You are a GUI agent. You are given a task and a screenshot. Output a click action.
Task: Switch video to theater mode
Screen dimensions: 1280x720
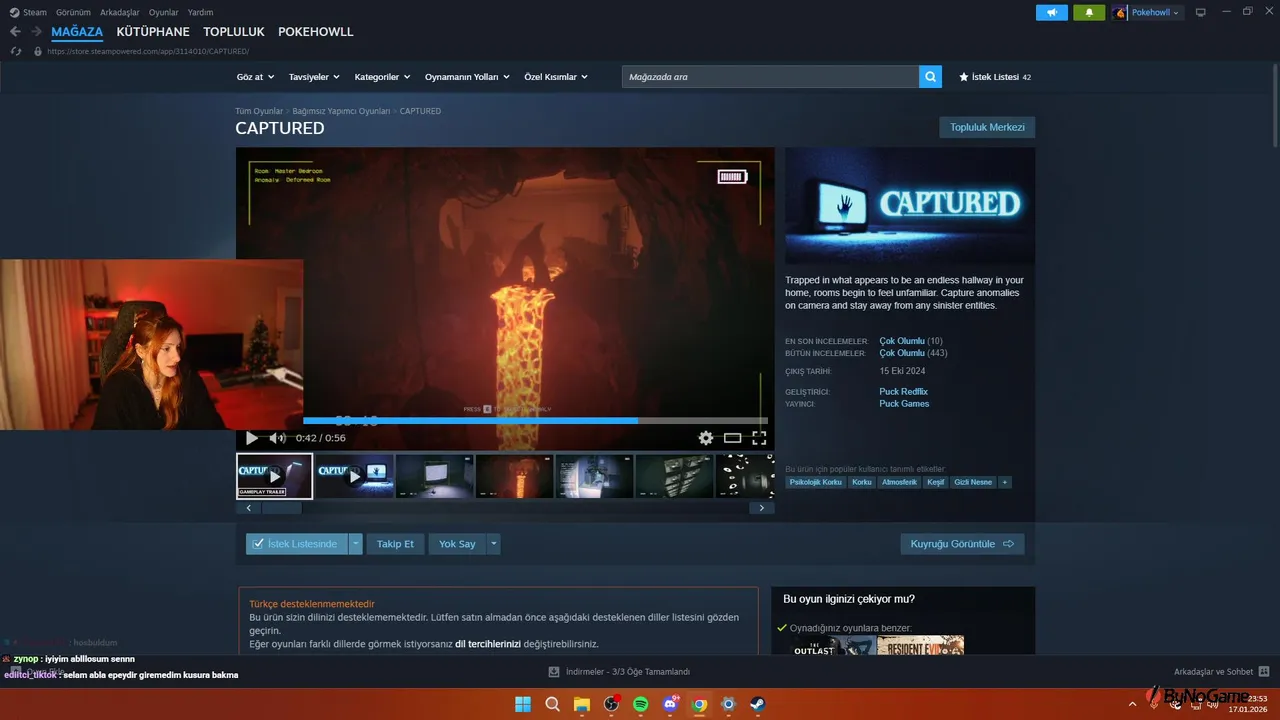click(733, 438)
